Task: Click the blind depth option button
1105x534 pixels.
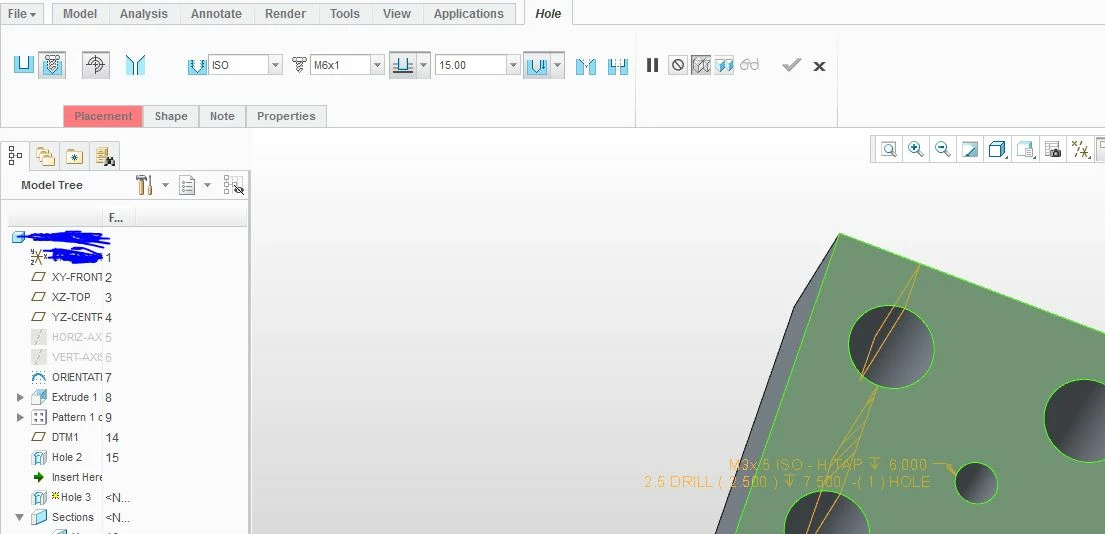Action: coord(402,65)
